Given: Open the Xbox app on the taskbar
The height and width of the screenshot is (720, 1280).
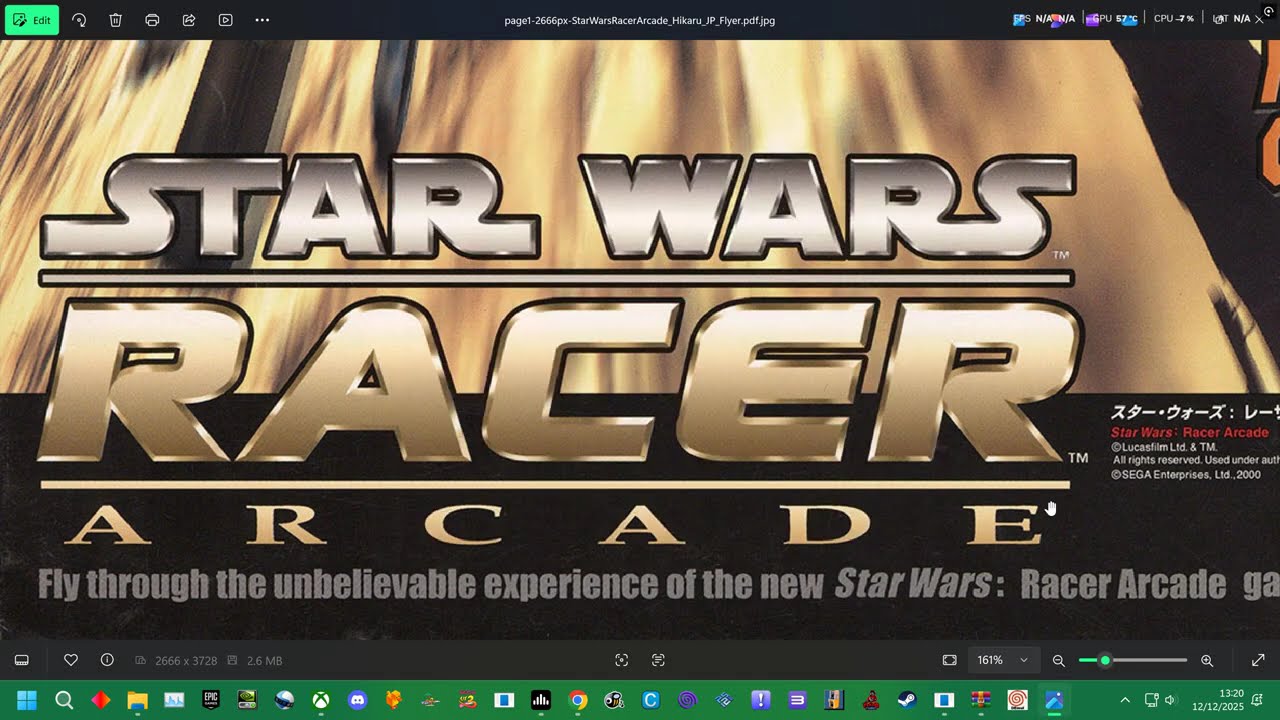Looking at the screenshot, I should (321, 700).
